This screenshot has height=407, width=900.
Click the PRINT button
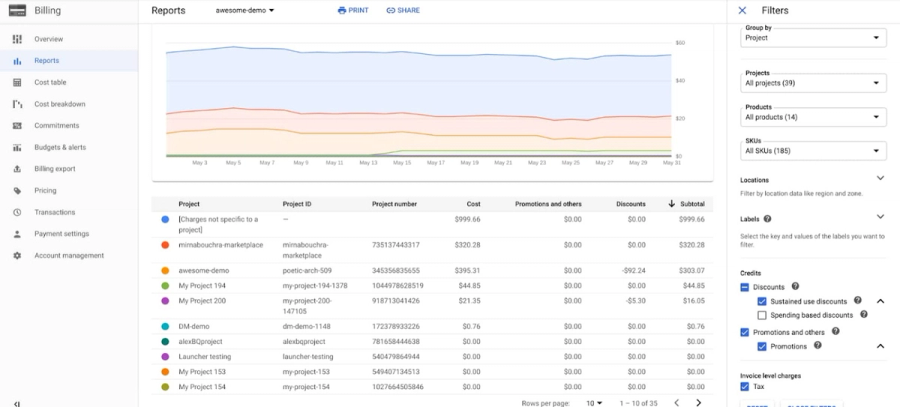[353, 10]
